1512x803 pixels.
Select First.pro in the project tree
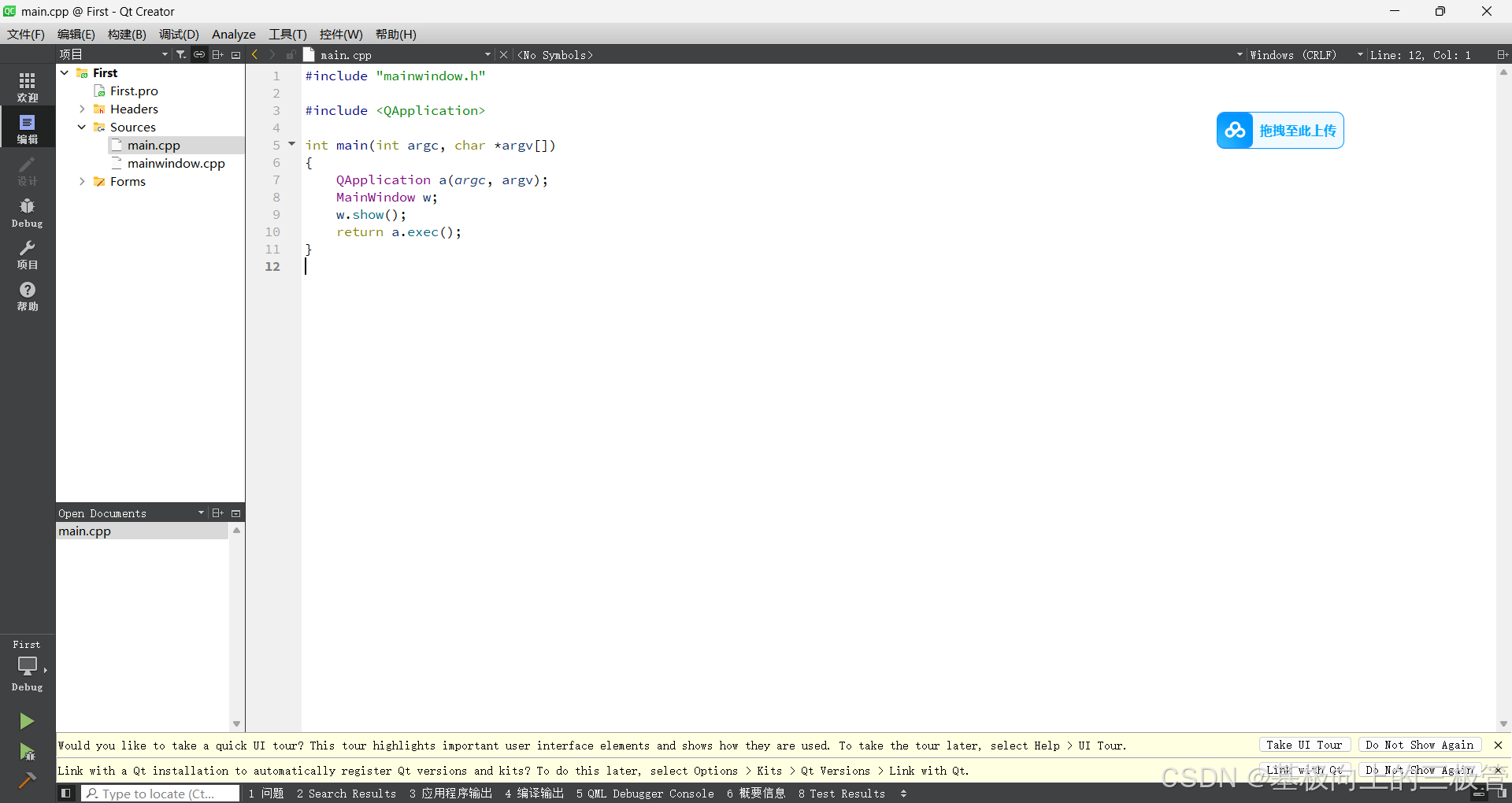134,91
